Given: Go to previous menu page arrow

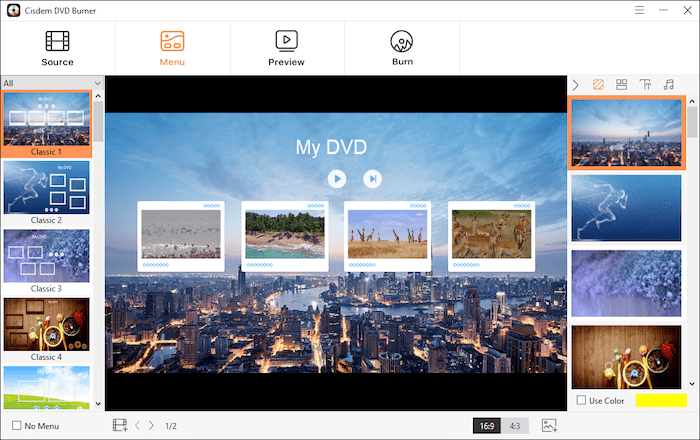Looking at the screenshot, I should coord(138,426).
